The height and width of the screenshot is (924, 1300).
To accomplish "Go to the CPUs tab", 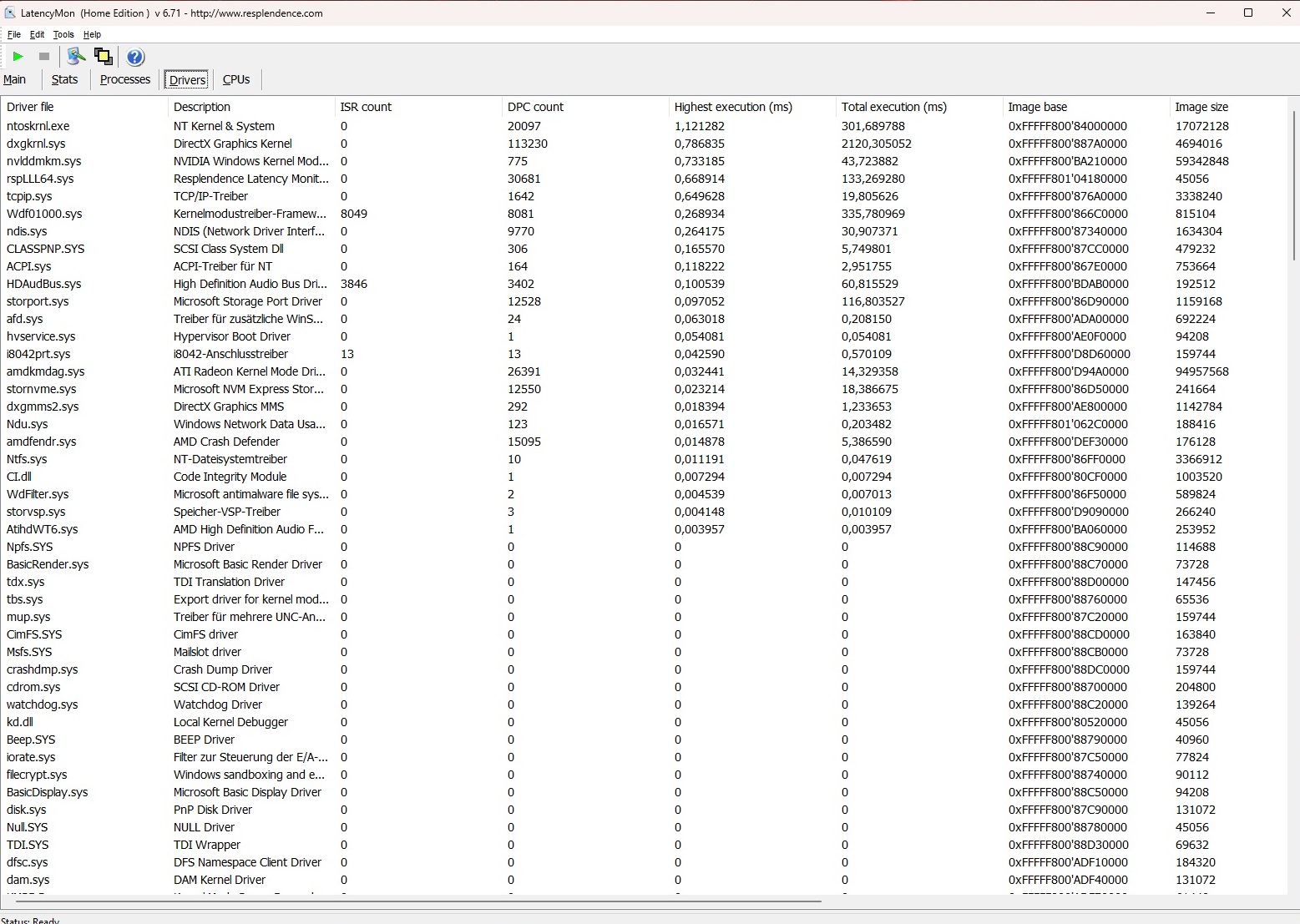I will click(236, 79).
